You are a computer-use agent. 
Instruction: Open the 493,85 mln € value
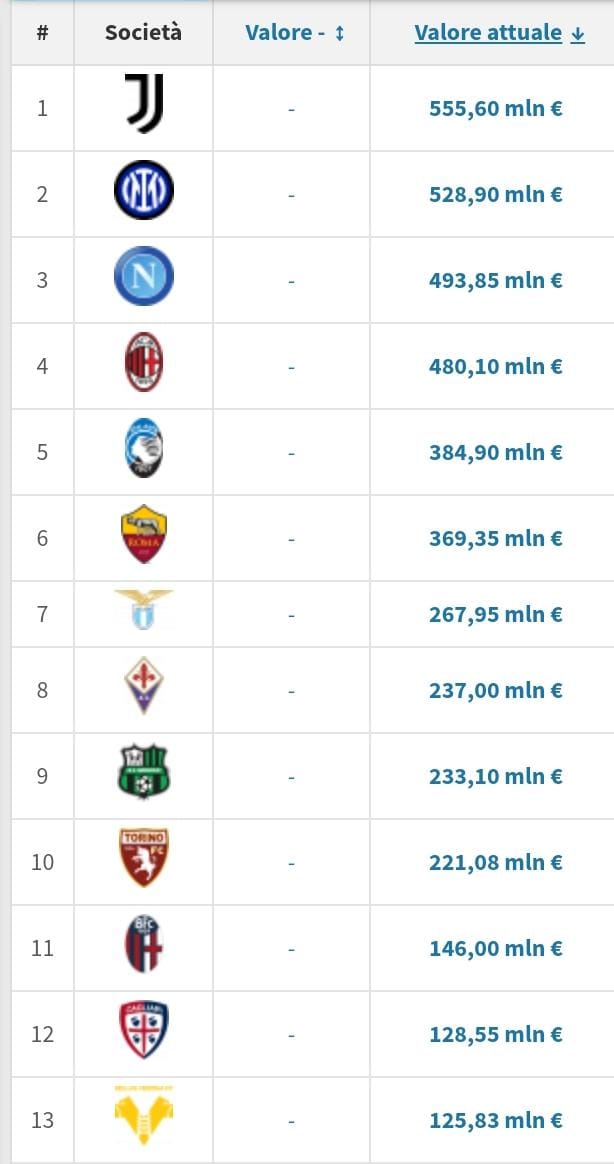click(495, 280)
